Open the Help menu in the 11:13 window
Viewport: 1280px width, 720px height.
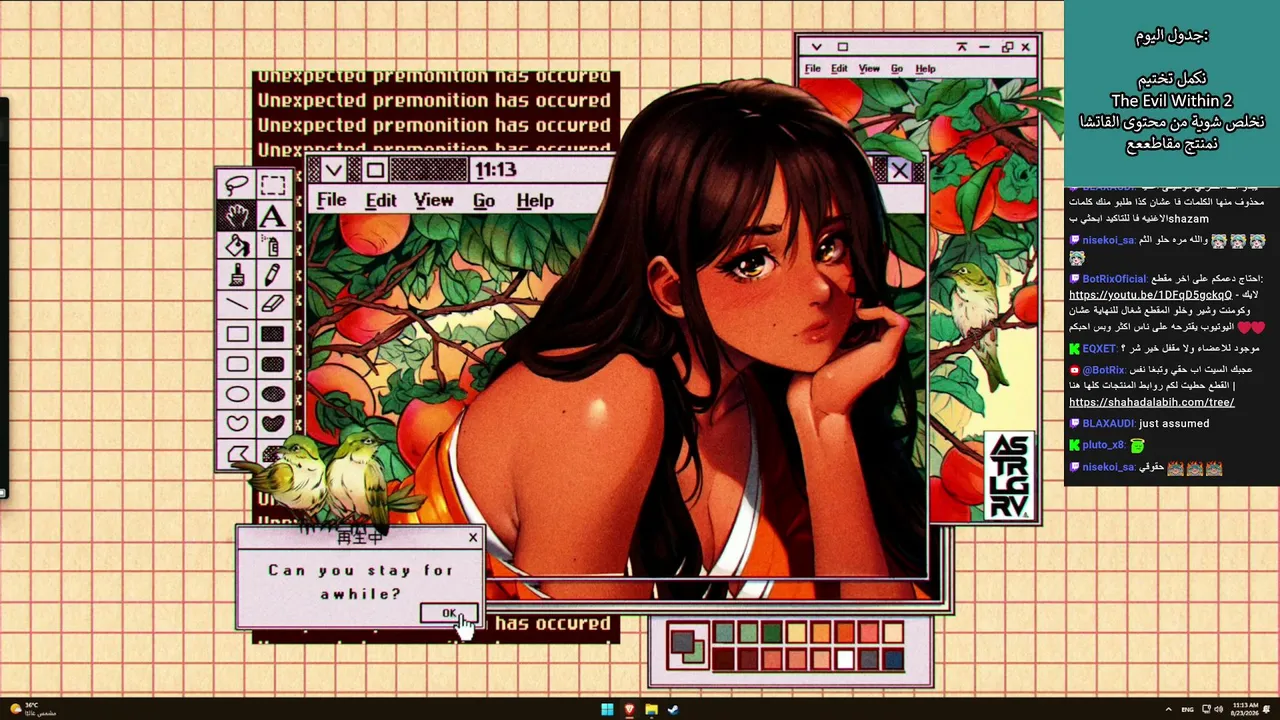pos(535,200)
